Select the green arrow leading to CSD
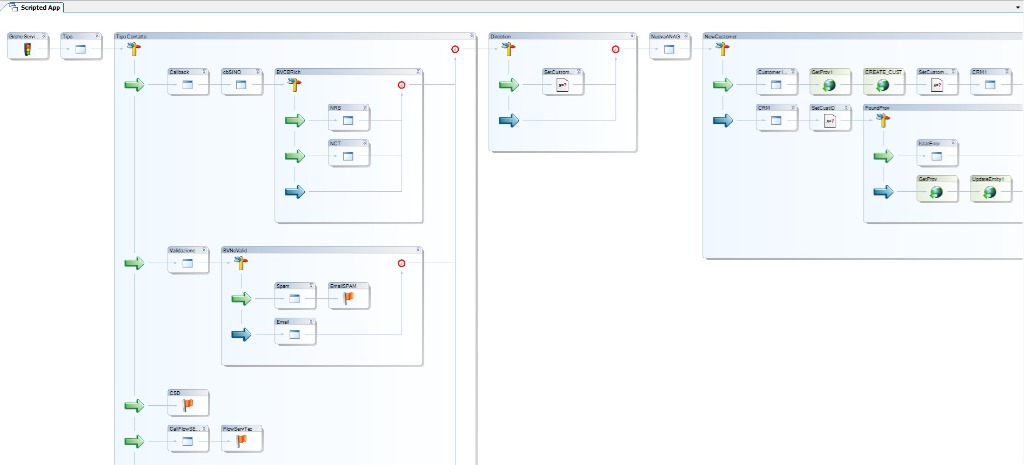Image resolution: width=1024 pixels, height=465 pixels. (134, 406)
